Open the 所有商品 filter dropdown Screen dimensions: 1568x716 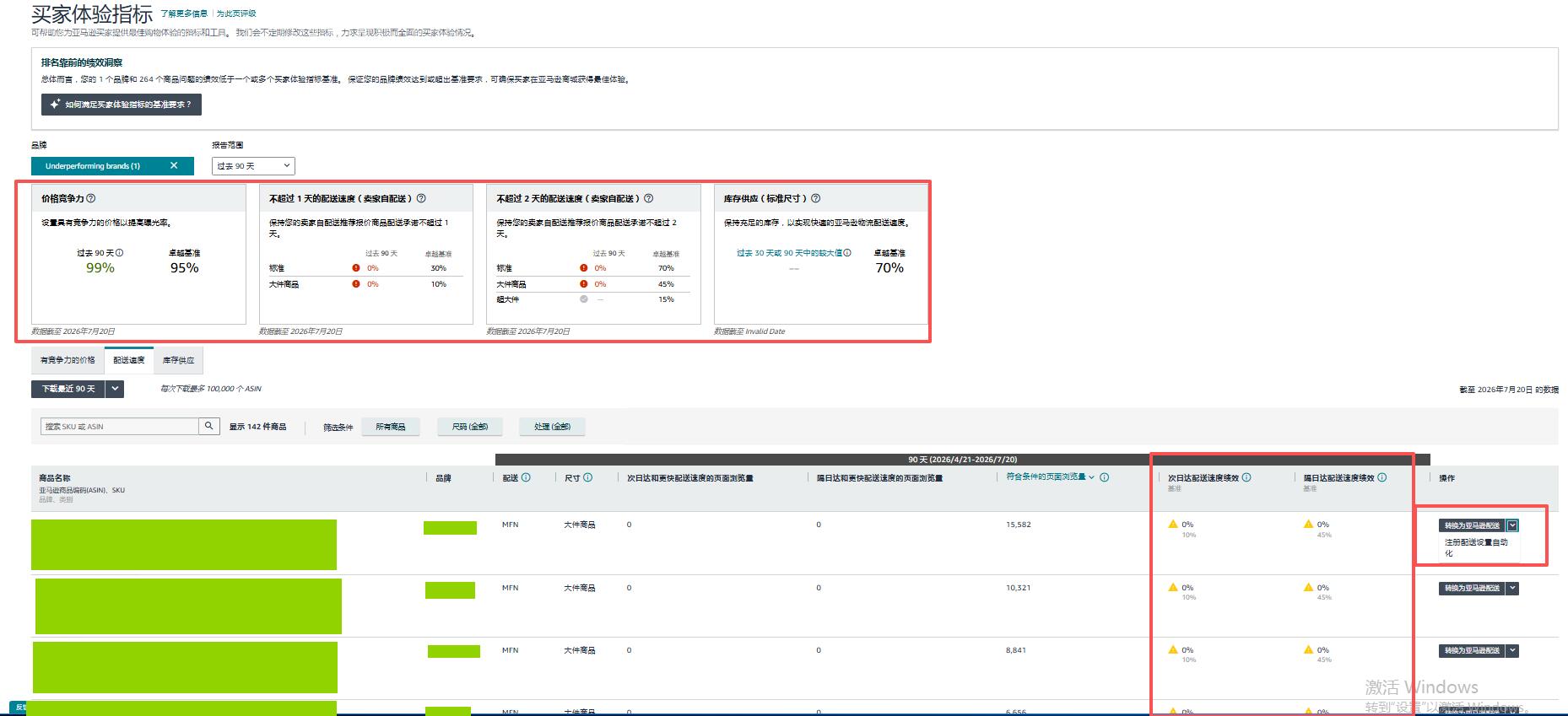[391, 427]
